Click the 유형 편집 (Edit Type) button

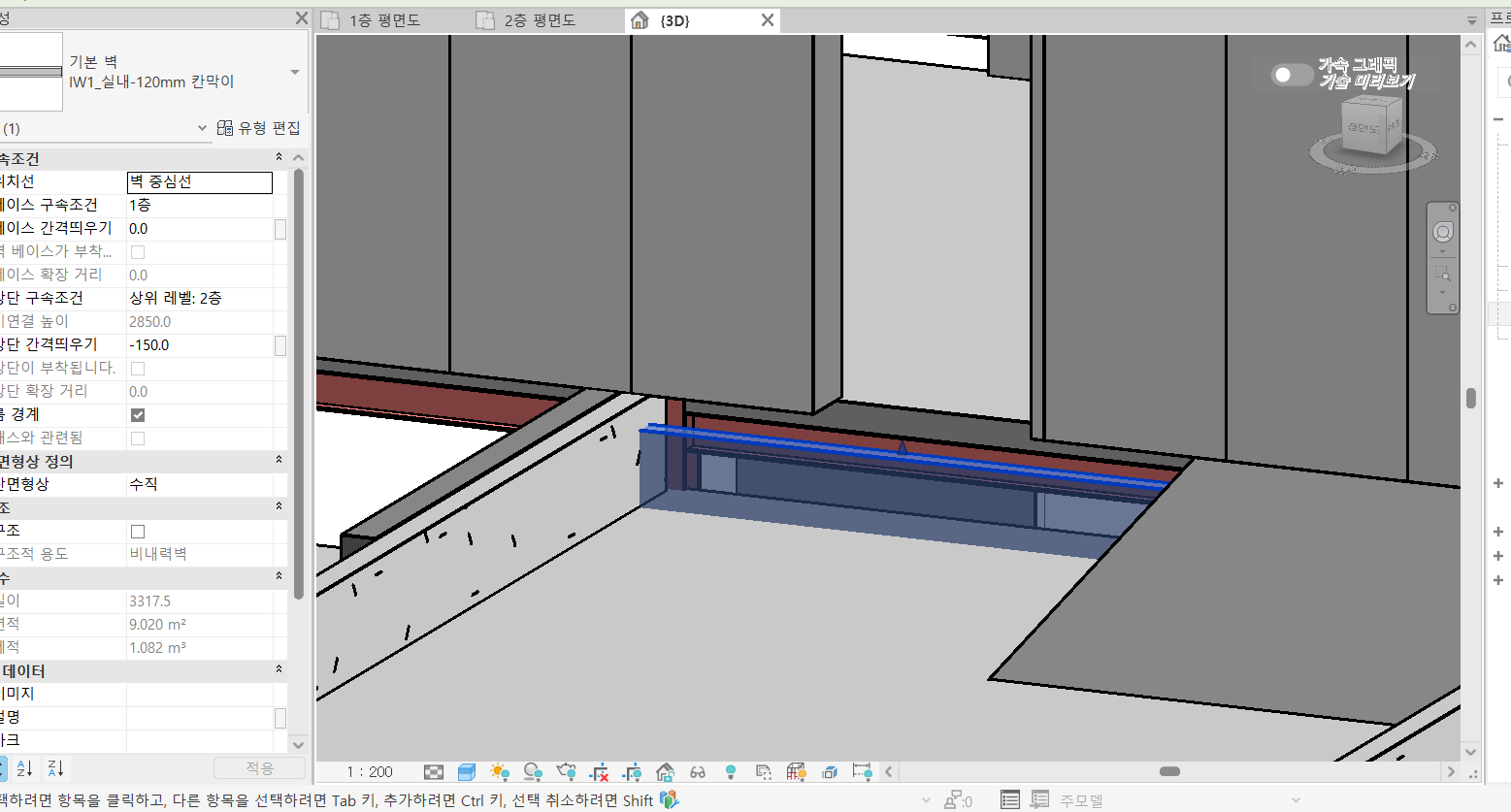[259, 128]
